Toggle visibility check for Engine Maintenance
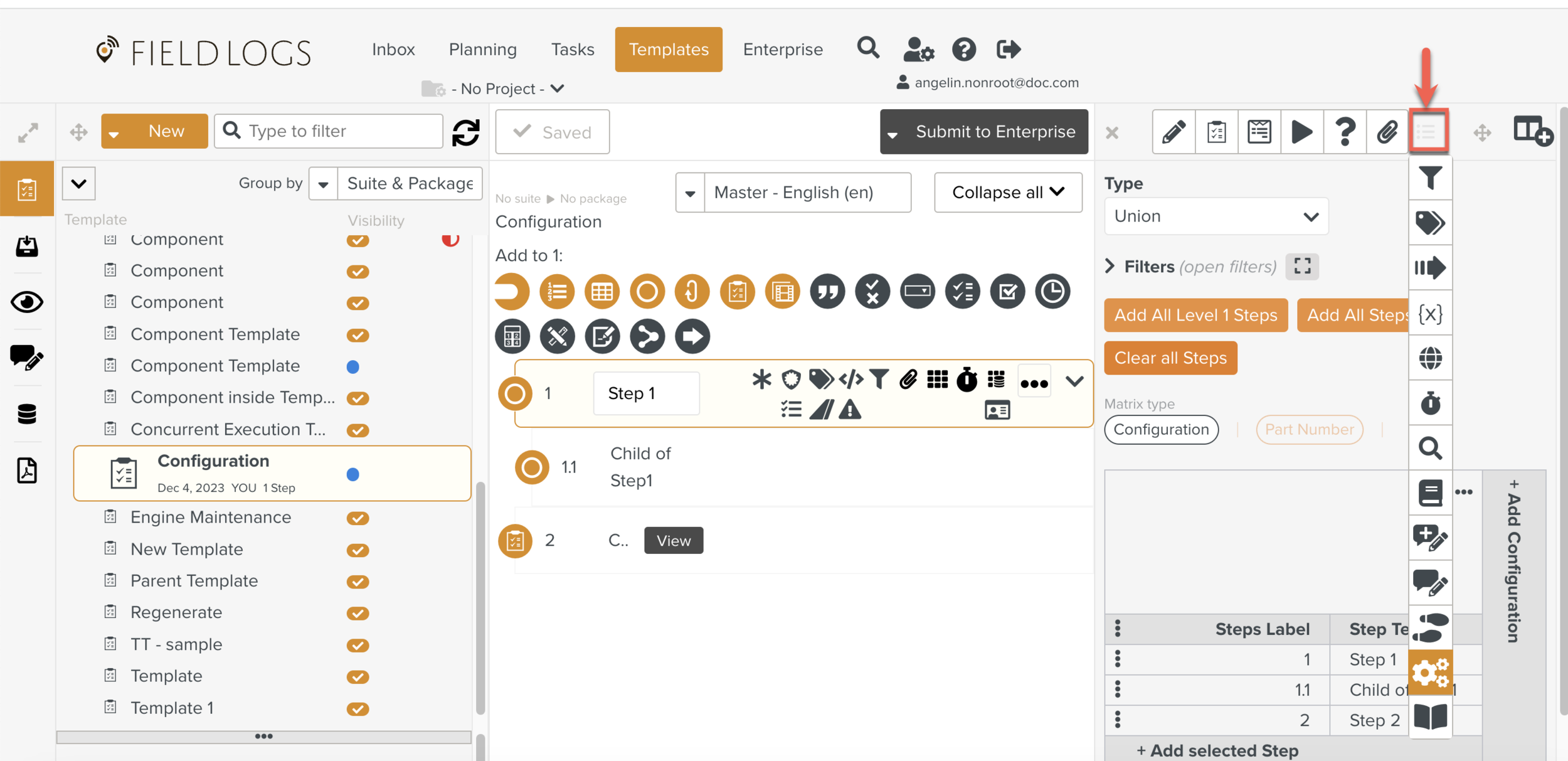1568x761 pixels. coord(358,518)
